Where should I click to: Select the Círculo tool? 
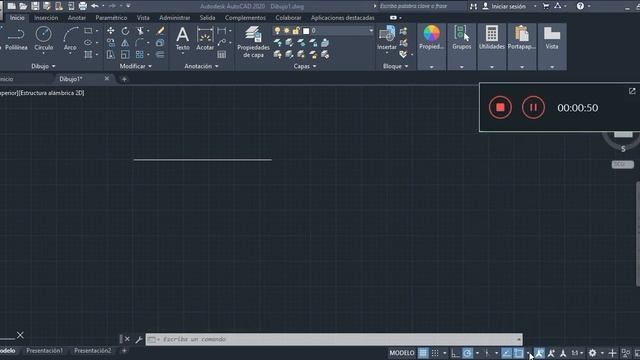(x=43, y=39)
